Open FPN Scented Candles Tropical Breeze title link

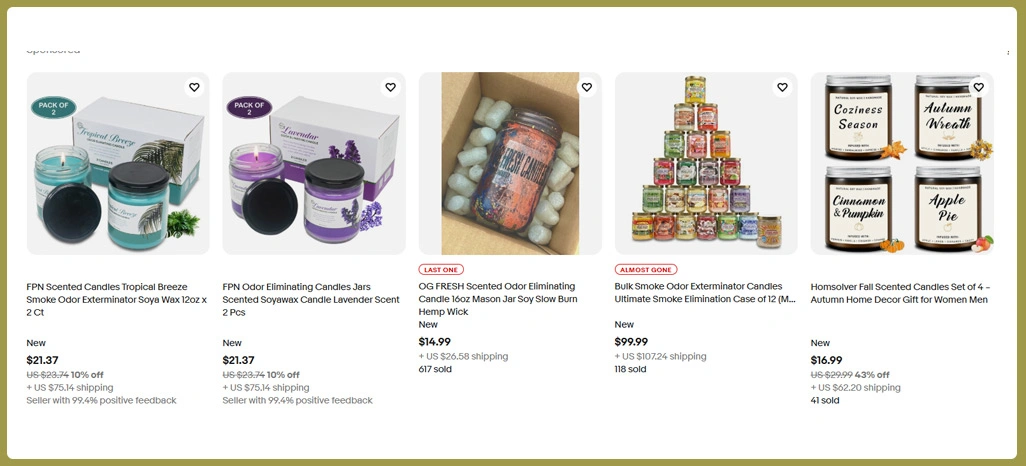pos(116,300)
